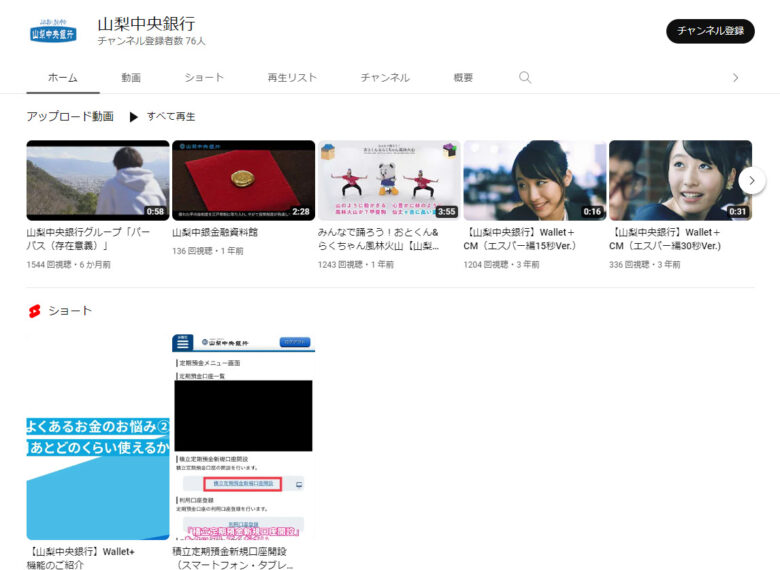Viewport: 780px width, 570px height.
Task: Click 336 回視聴・3 年前 metadata
Action: pyautogui.click(x=645, y=265)
